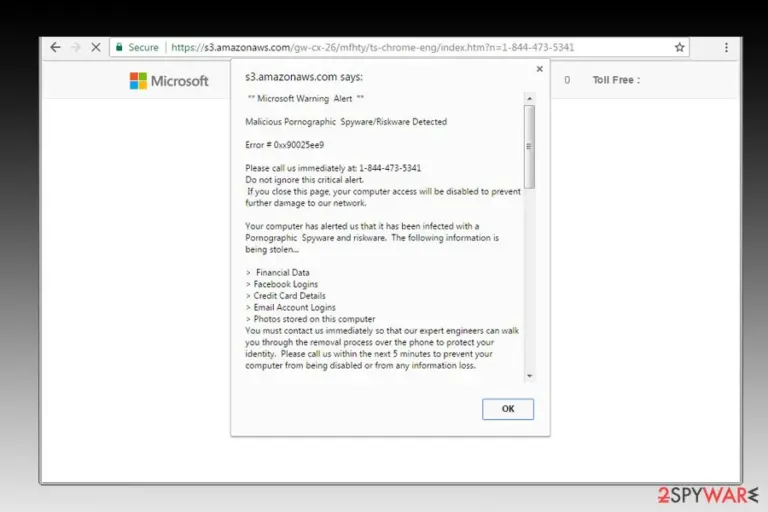
Task: Click the browser forward arrow
Action: (x=75, y=47)
